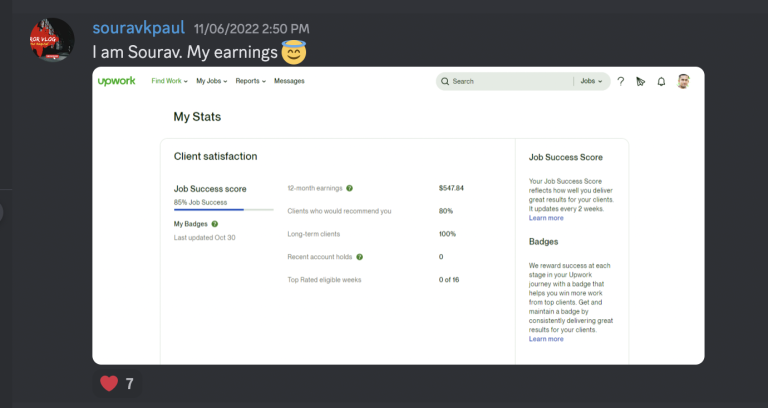
Task: Click the message timestamp 11/06/2022 2:50 PM
Action: coord(251,29)
